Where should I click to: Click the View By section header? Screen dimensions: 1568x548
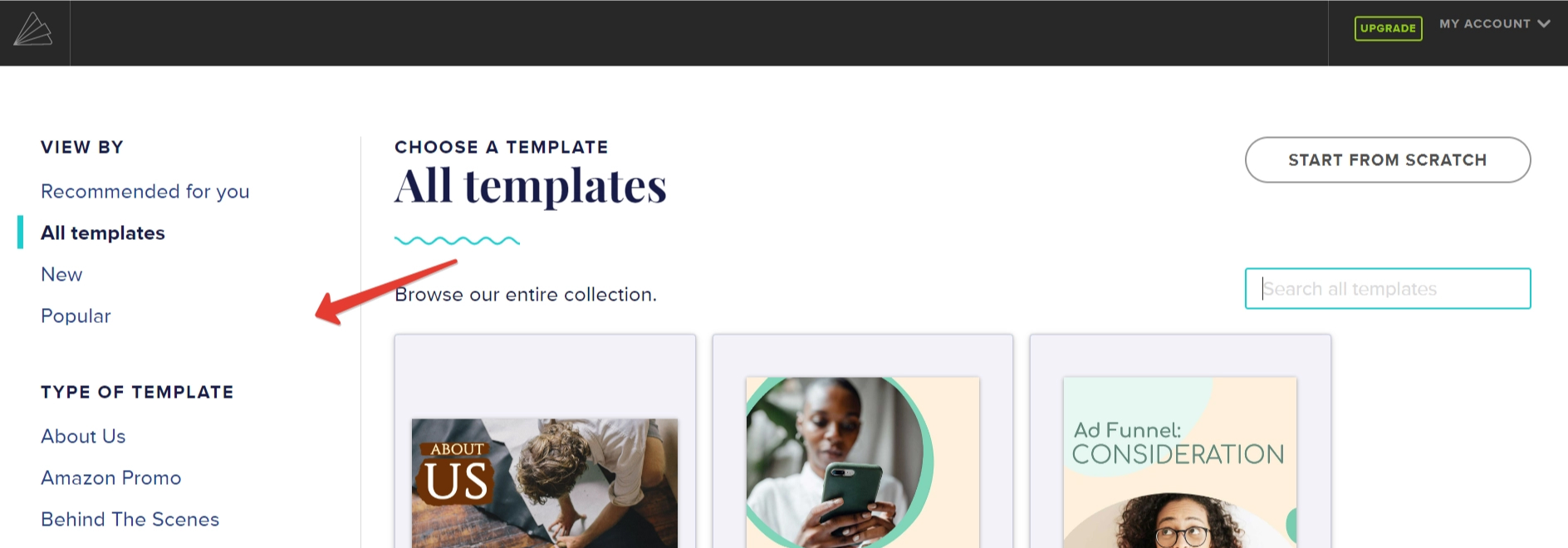pos(82,148)
